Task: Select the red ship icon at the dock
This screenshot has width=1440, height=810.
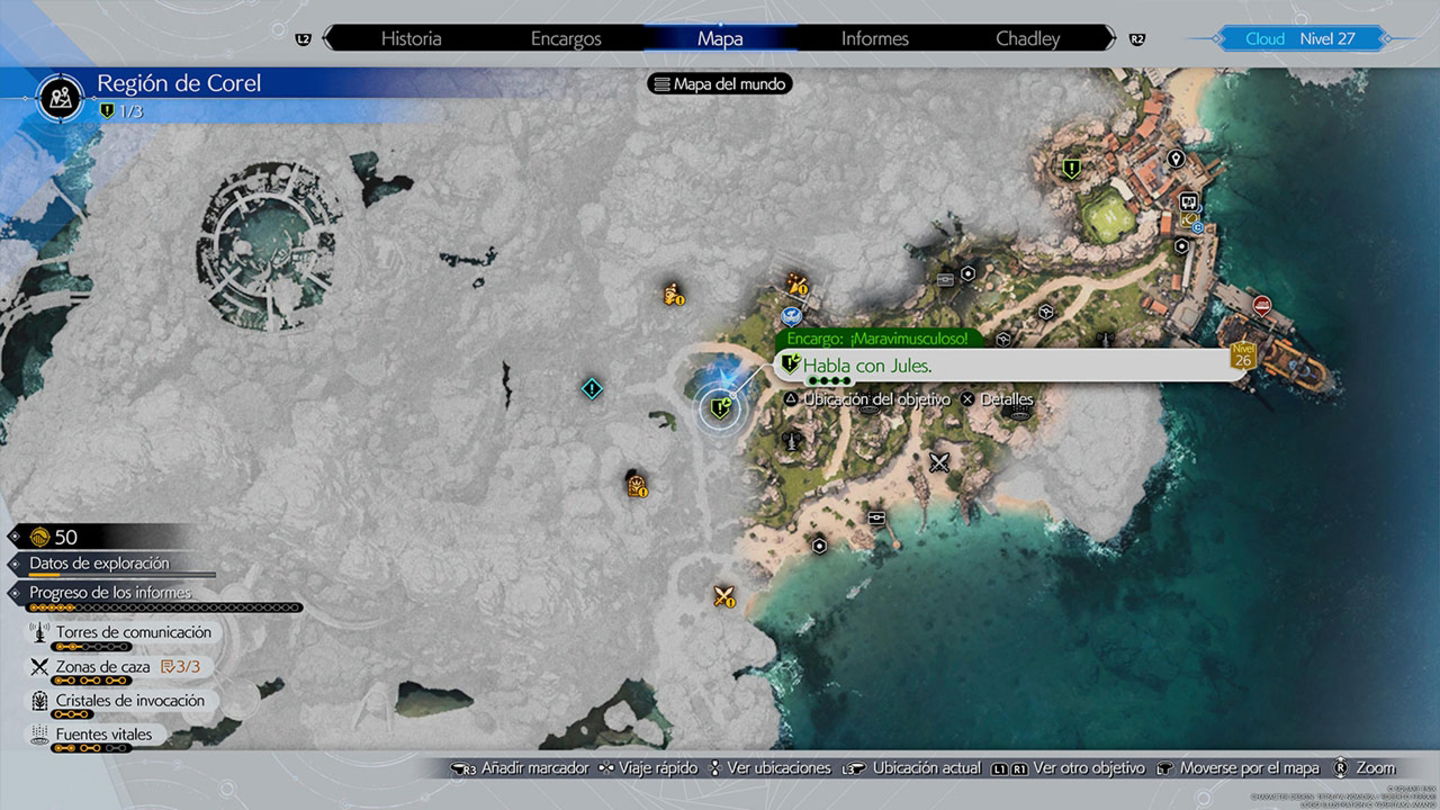Action: click(x=1261, y=305)
